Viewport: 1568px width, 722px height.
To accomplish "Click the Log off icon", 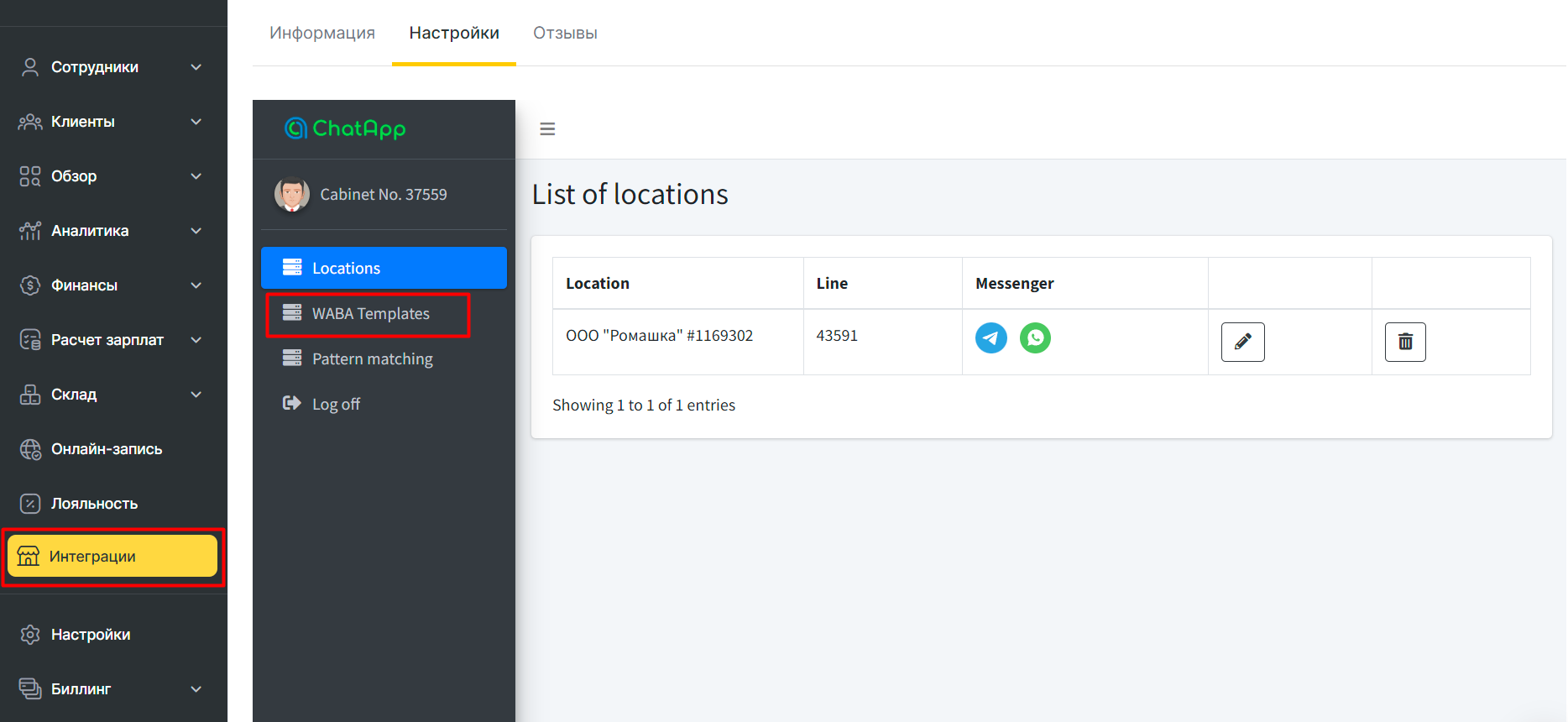I will pos(291,404).
